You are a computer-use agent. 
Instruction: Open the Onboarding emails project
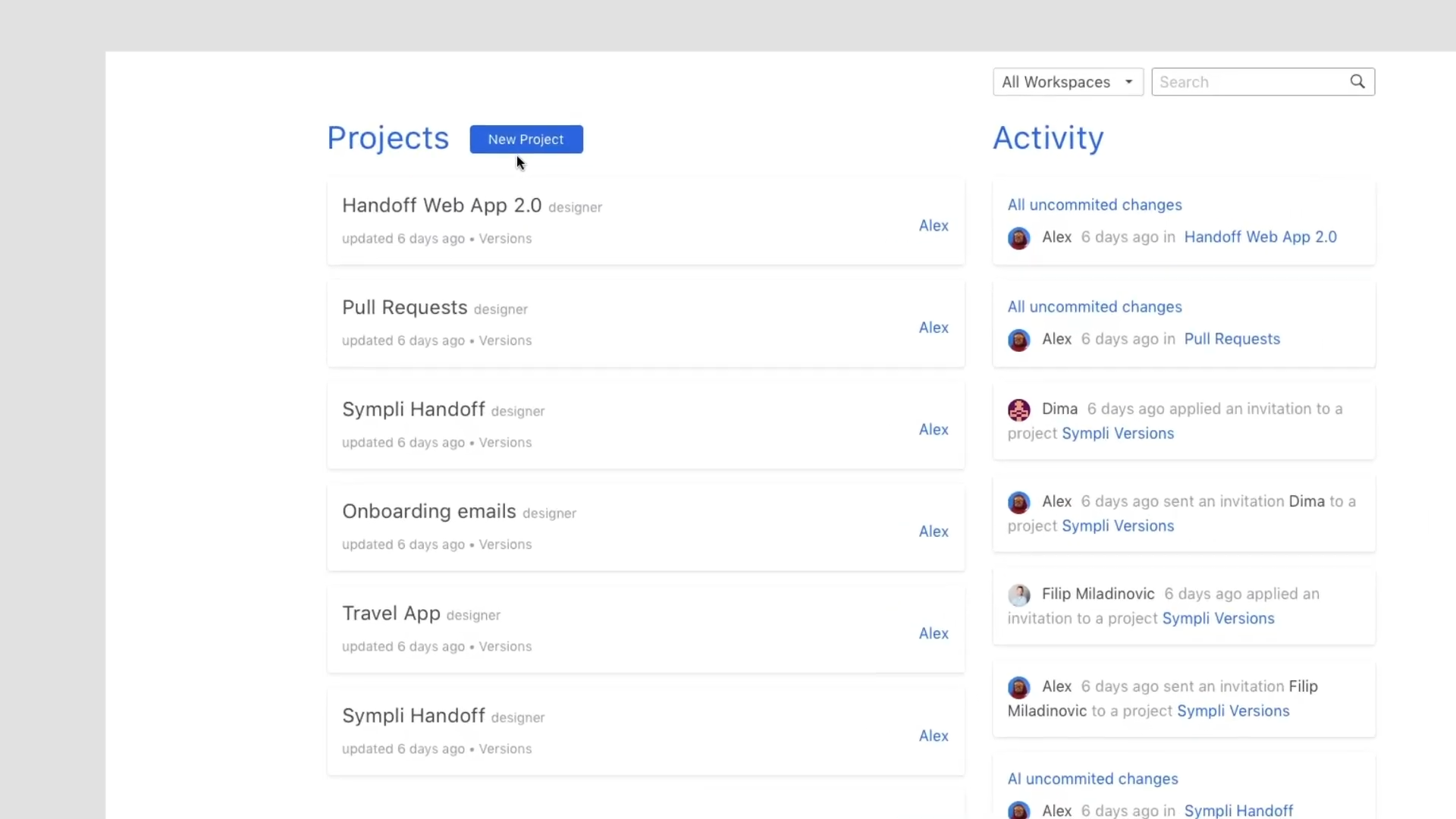pyautogui.click(x=428, y=511)
